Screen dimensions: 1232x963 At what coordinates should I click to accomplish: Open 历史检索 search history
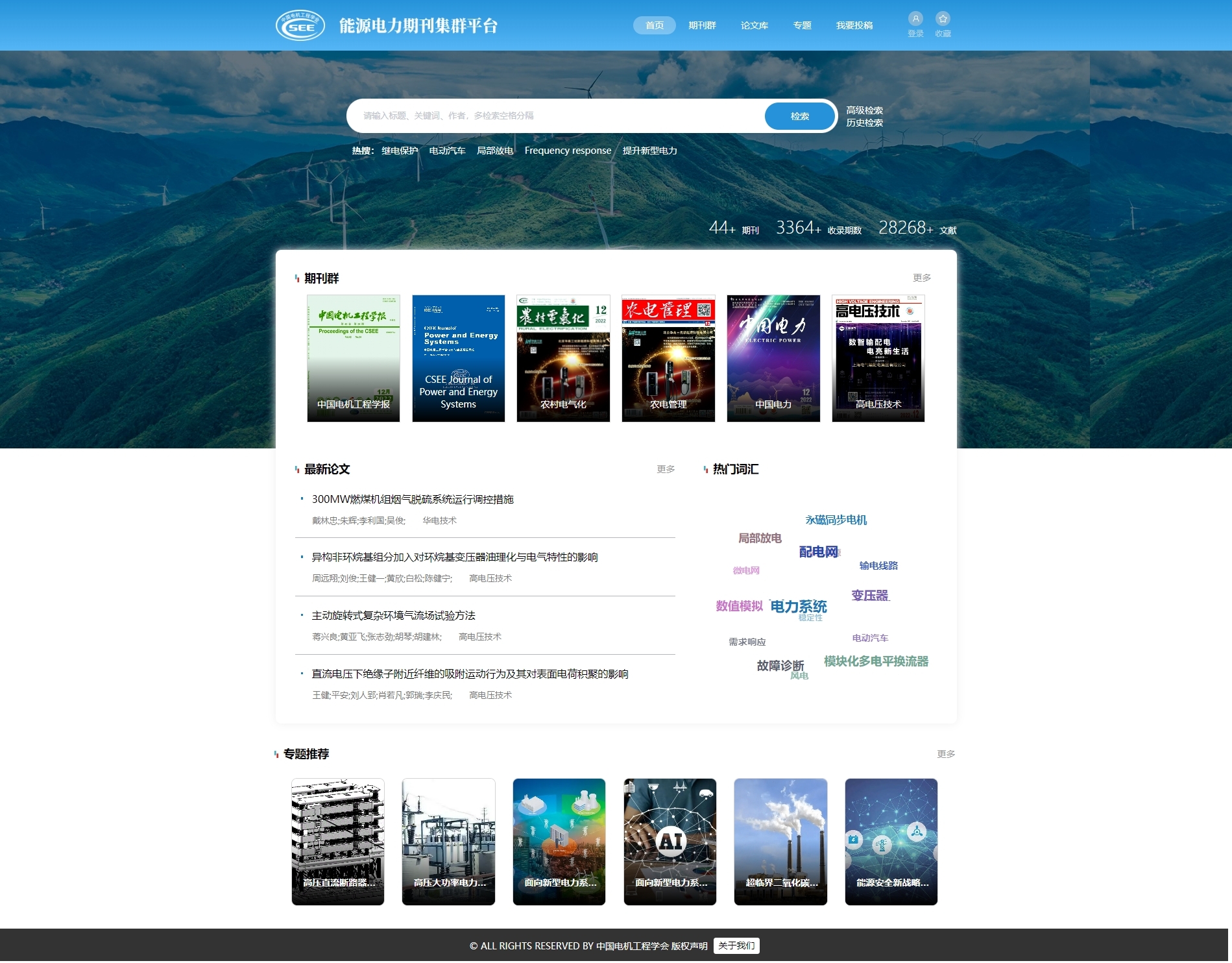tap(864, 123)
